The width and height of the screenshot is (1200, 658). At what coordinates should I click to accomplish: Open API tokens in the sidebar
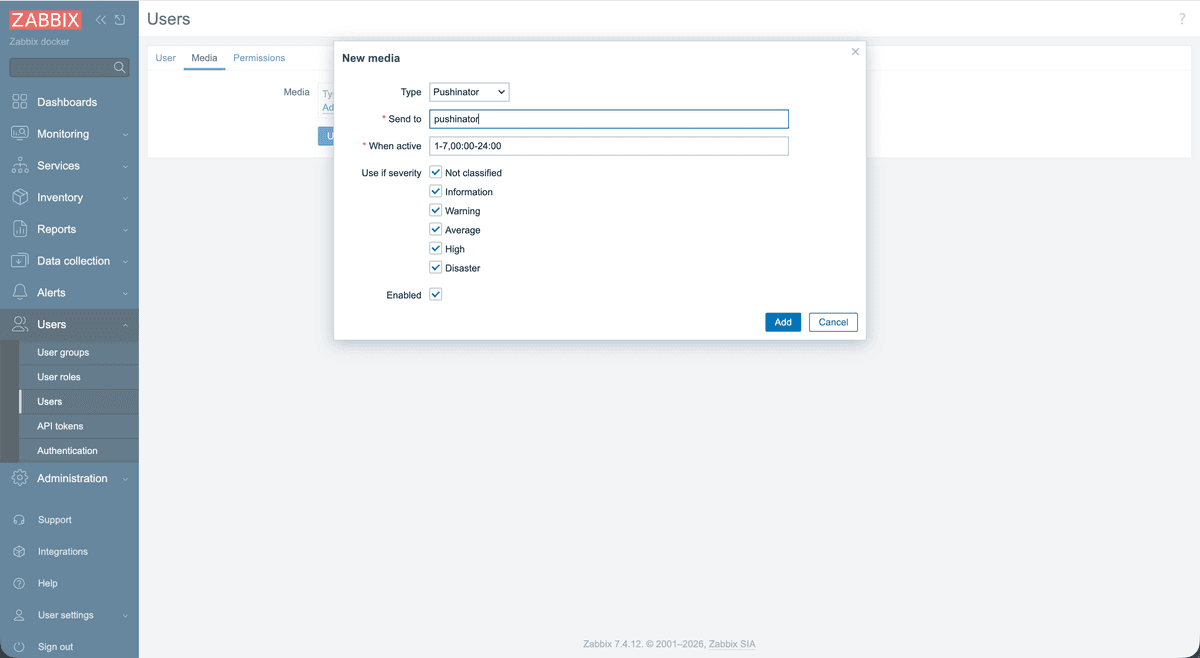point(60,426)
